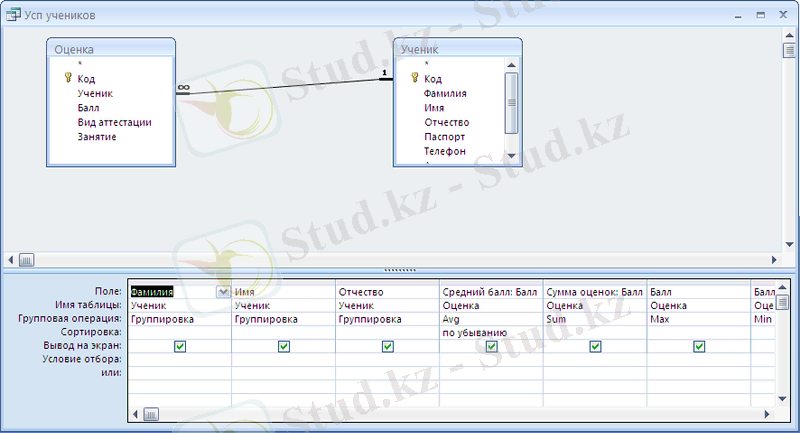Click the Ученик table title bar
Viewport: 800px width, 433px height.
[458, 49]
